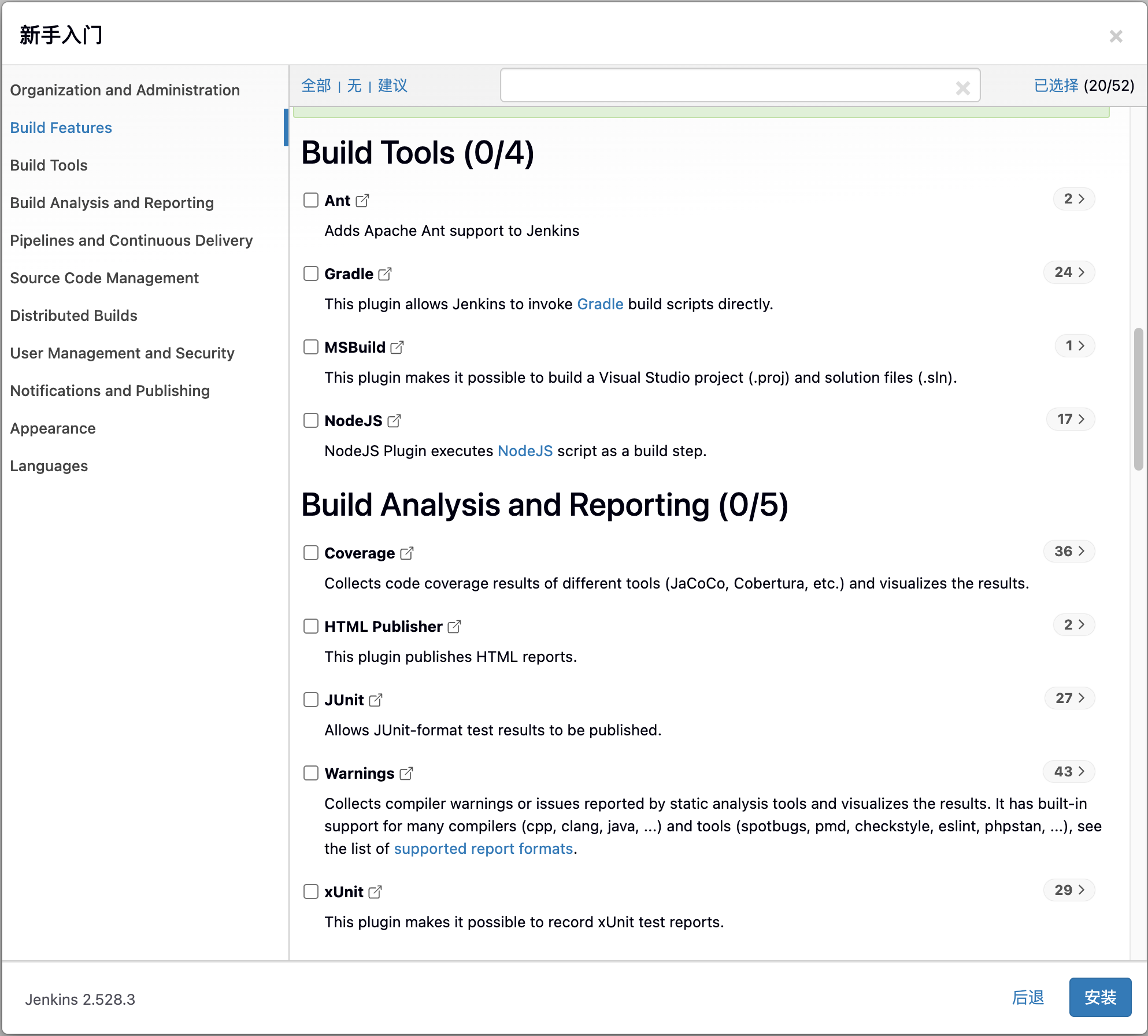Click the 建议 suggested selection link

click(x=392, y=86)
